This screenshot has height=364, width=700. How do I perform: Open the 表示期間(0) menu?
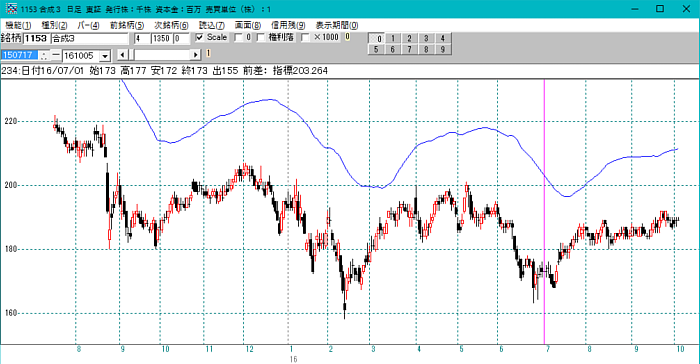337,25
